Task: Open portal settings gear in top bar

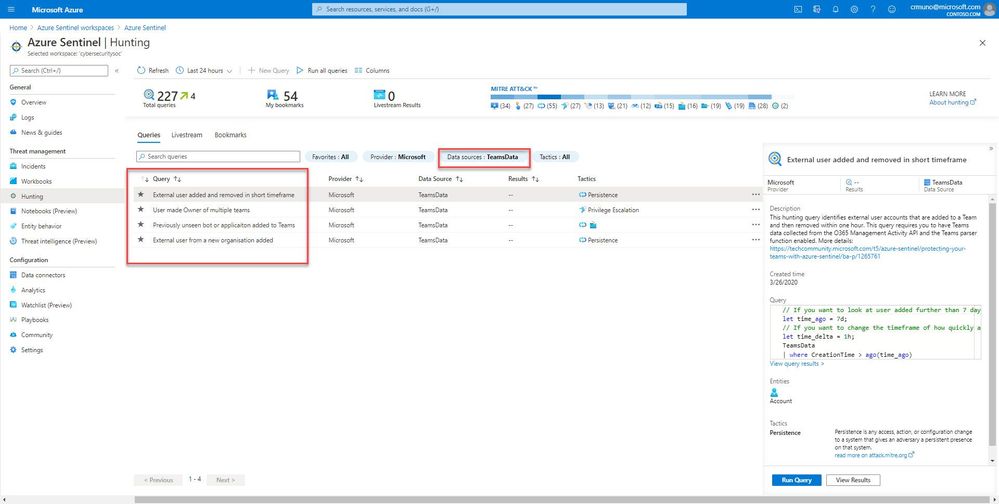Action: point(854,10)
